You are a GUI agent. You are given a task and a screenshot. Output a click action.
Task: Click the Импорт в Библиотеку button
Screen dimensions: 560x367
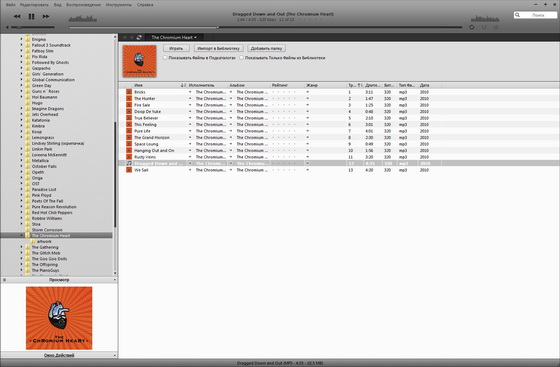coord(219,48)
